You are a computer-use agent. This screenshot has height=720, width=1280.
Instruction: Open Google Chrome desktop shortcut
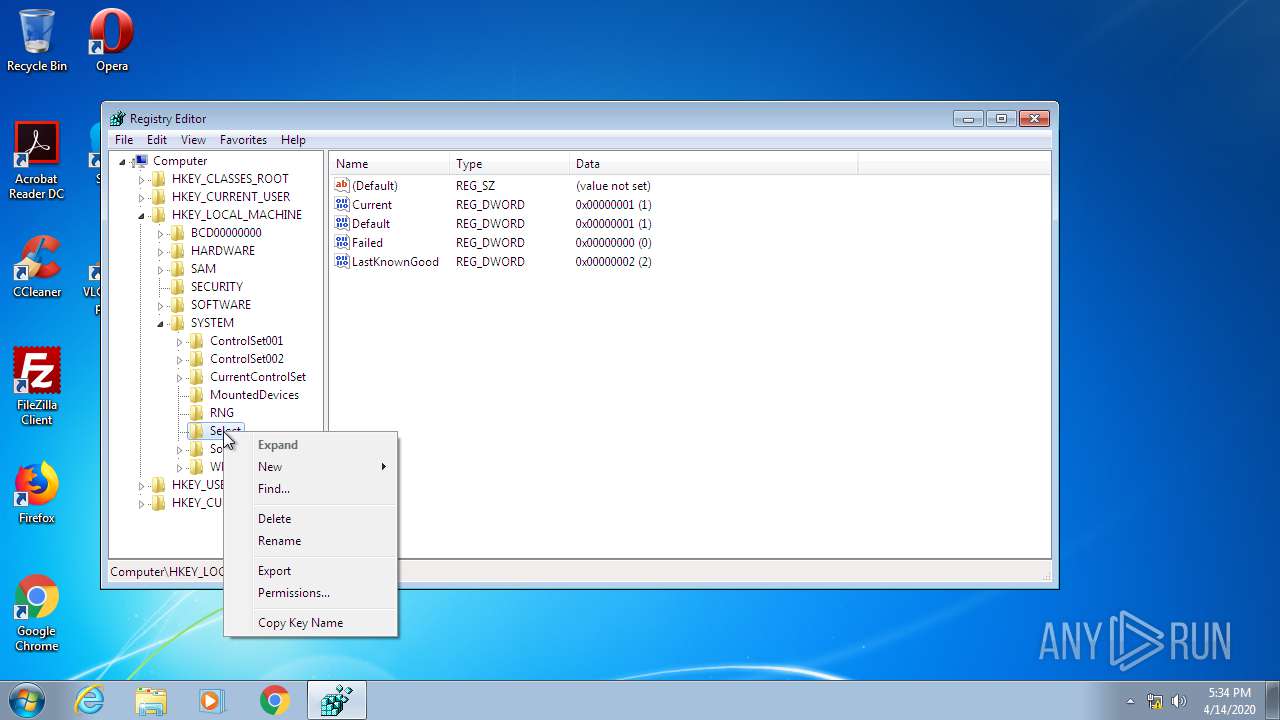coord(37,613)
